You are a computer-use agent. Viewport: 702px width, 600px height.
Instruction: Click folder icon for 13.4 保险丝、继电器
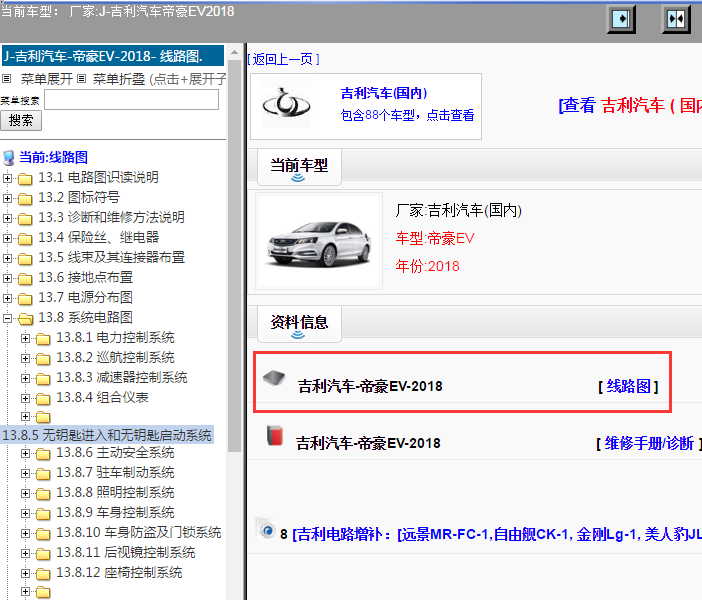point(25,239)
